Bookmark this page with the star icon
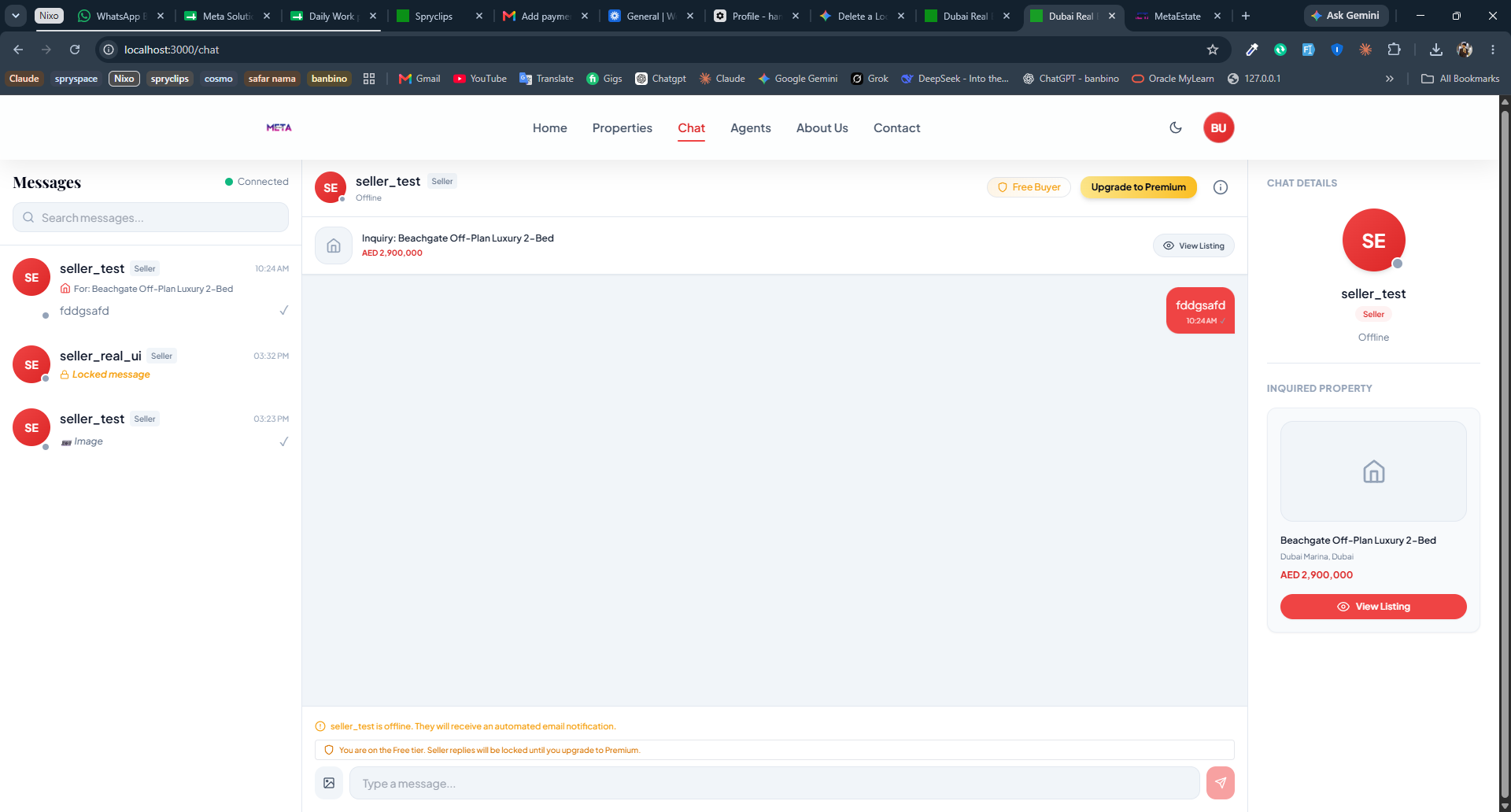This screenshot has width=1511, height=812. coord(1213,50)
